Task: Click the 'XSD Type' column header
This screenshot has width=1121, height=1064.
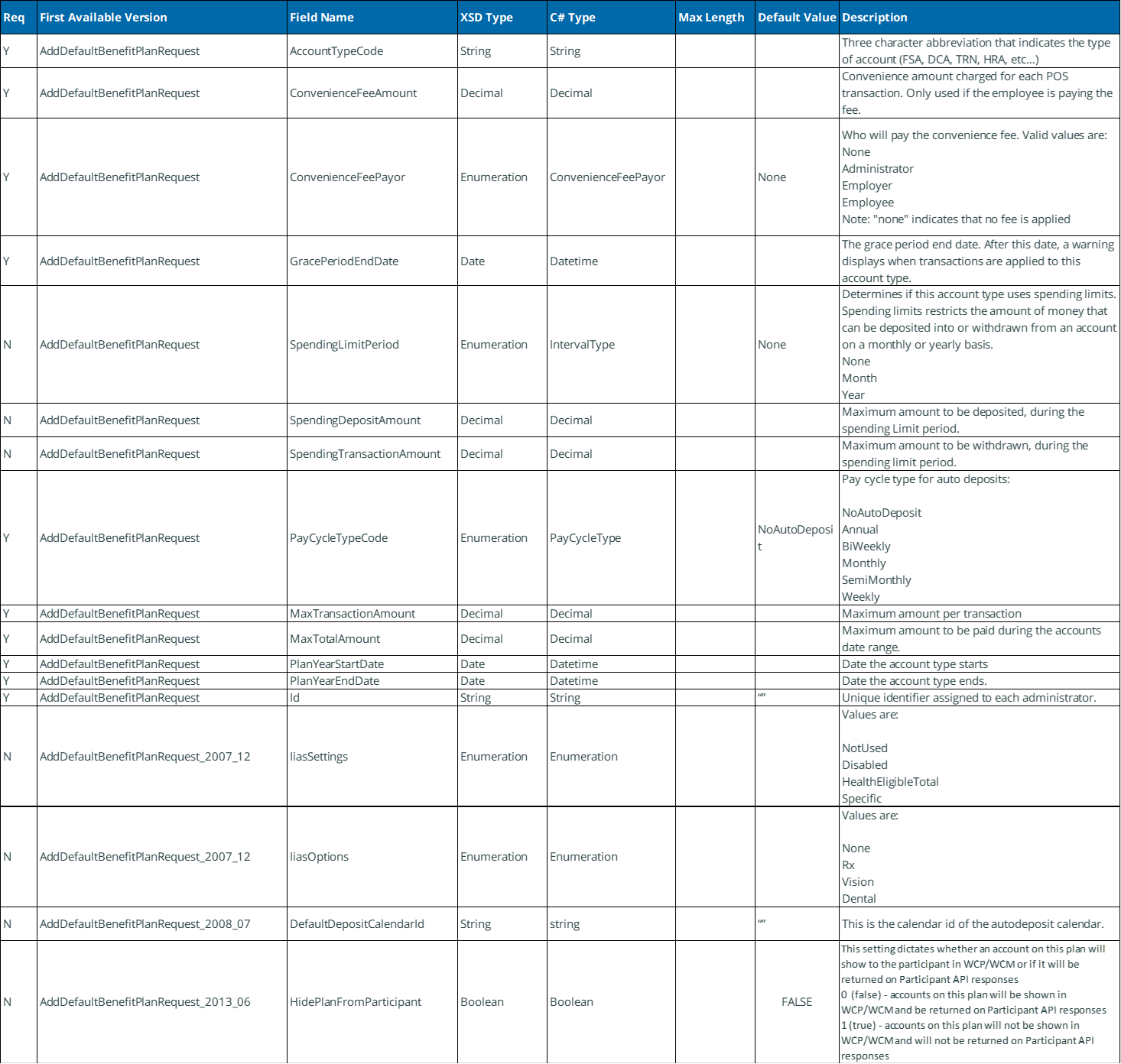Action: (x=502, y=18)
